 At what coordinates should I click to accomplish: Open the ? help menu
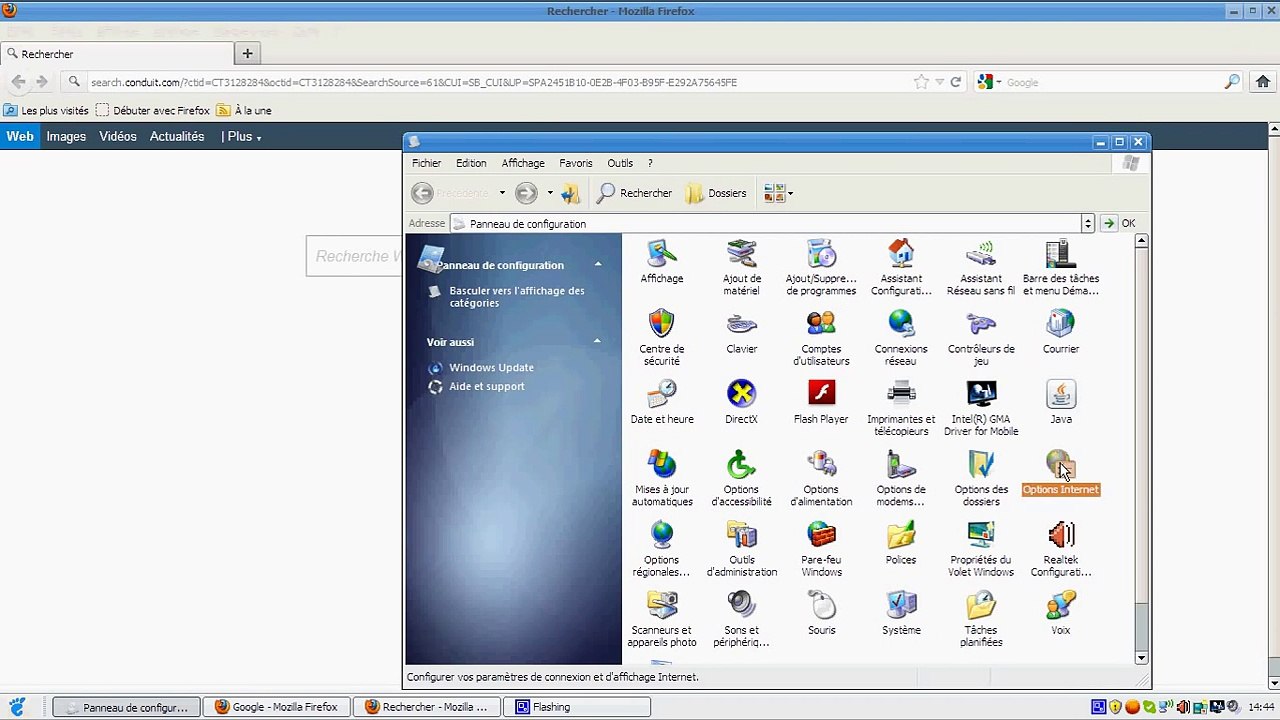tap(650, 163)
